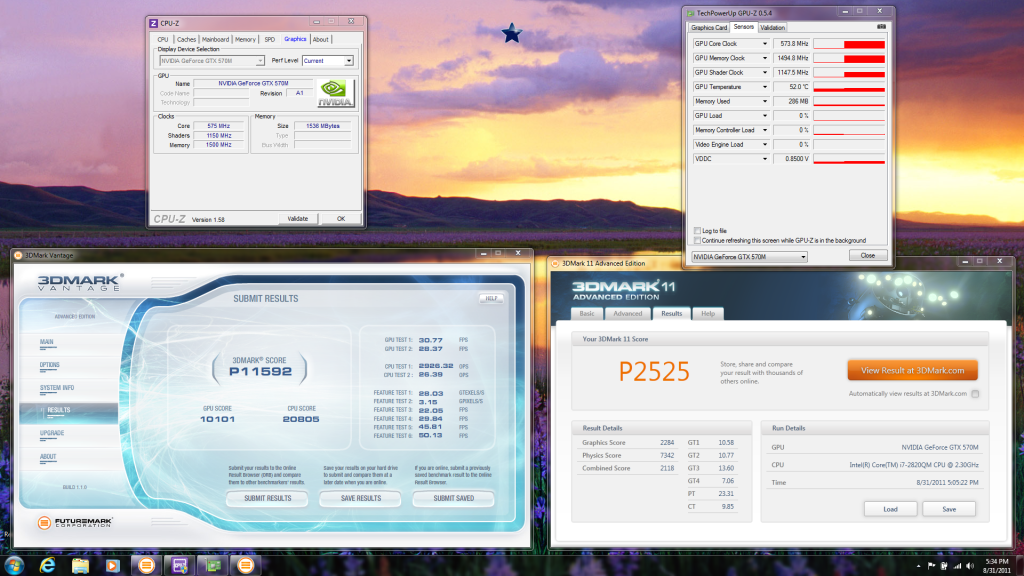Click the 3DMark Vantage title bar icon
This screenshot has width=1024, height=576.
(x=18, y=255)
